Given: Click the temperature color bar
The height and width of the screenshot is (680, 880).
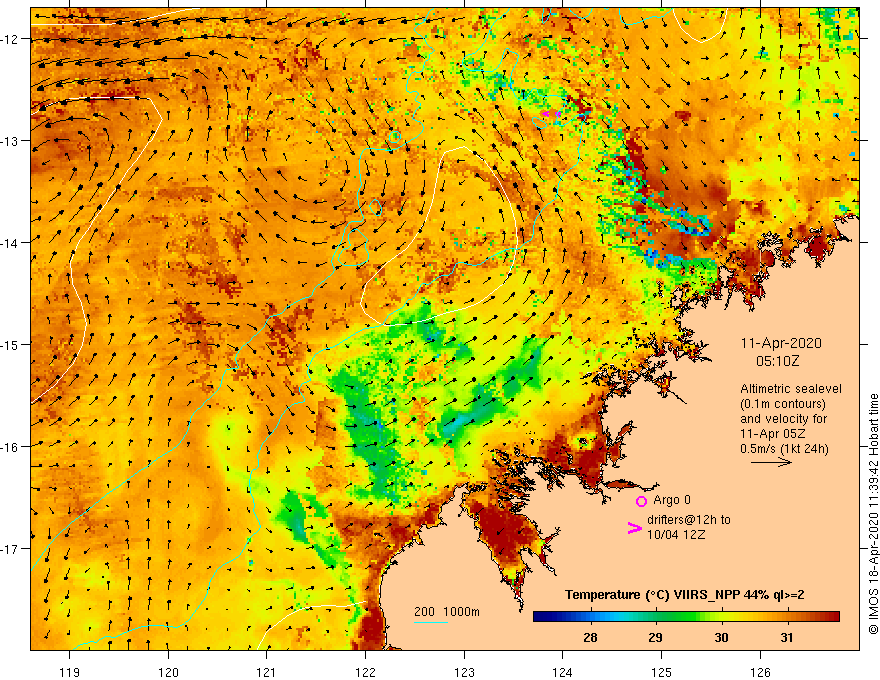Looking at the screenshot, I should pos(686,617).
